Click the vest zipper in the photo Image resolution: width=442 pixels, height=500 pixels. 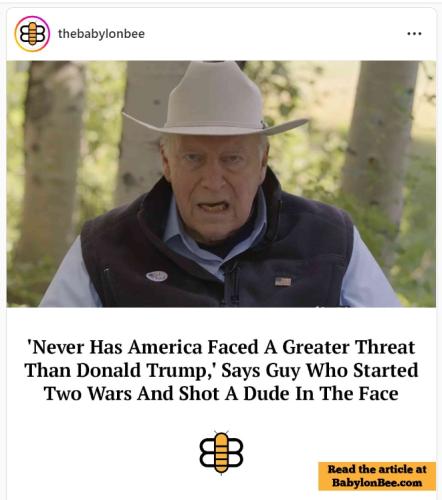[x=232, y=283]
